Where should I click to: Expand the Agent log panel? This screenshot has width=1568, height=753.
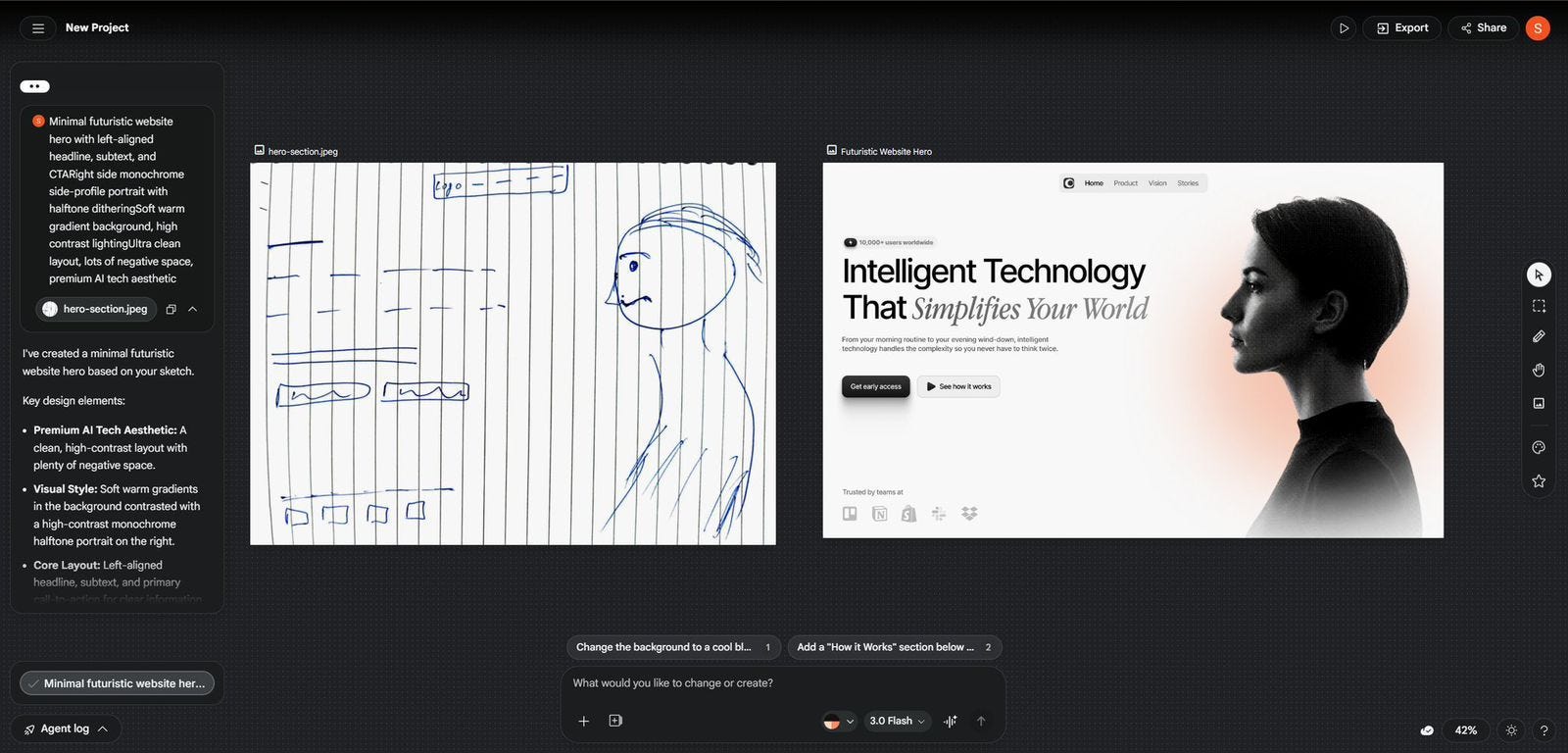pyautogui.click(x=66, y=728)
